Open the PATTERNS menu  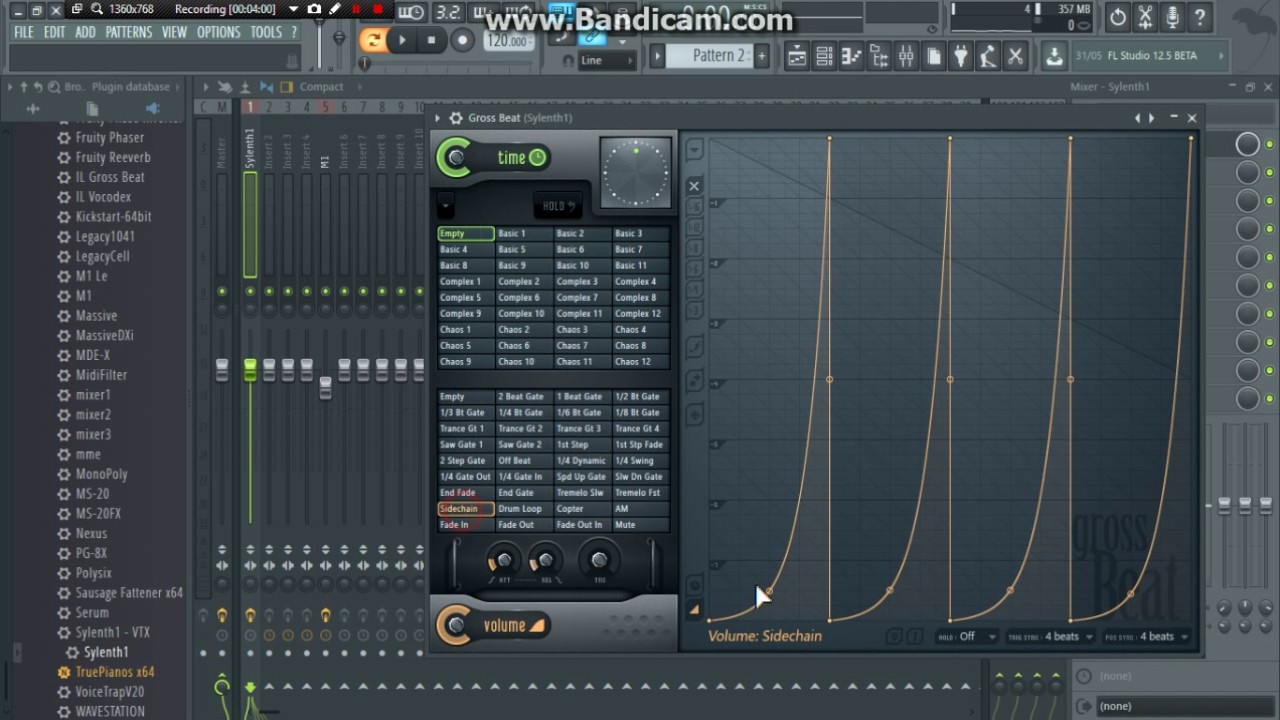pos(128,32)
